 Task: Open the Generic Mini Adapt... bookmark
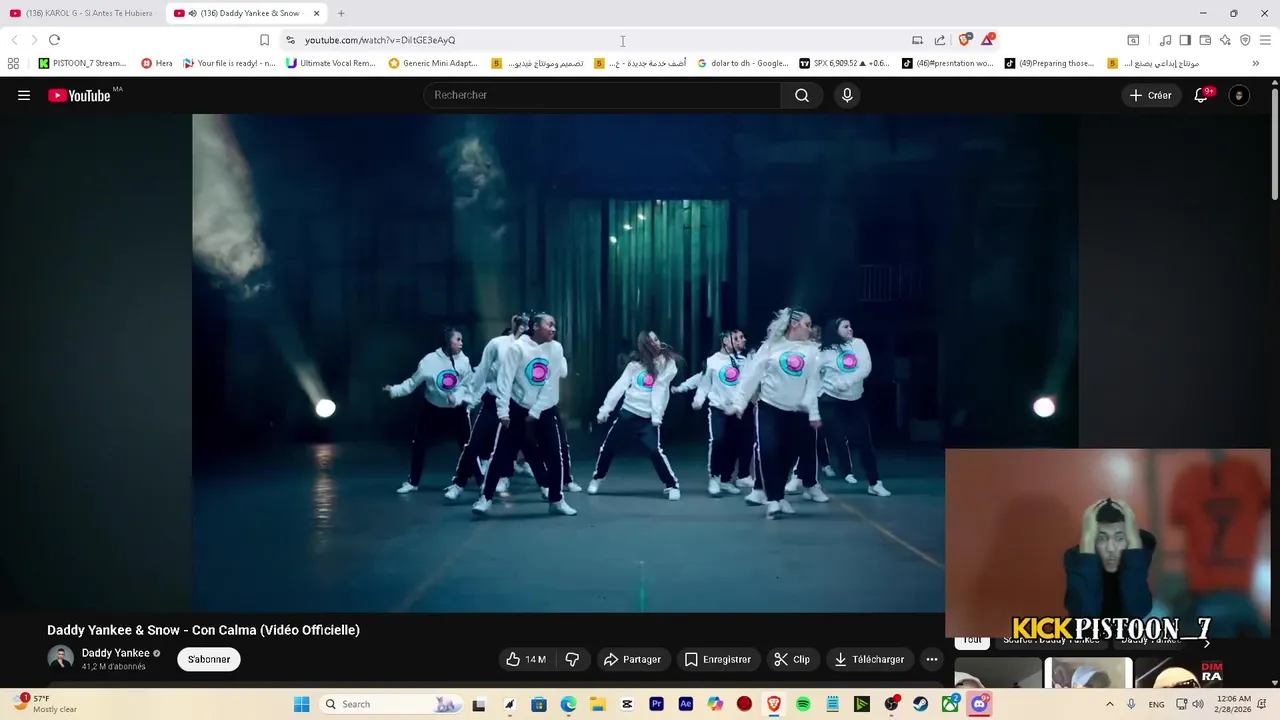point(433,63)
